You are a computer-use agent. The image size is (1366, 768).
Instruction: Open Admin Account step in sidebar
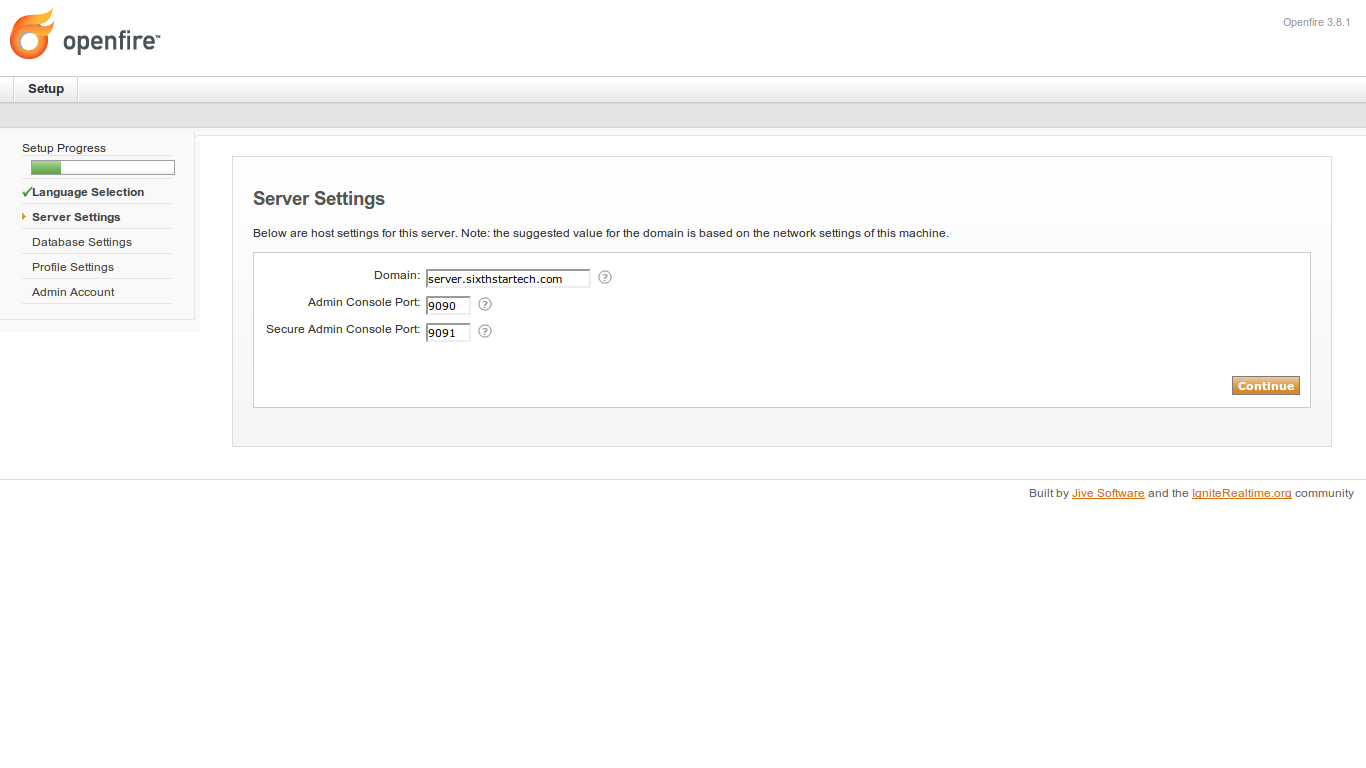(x=73, y=292)
